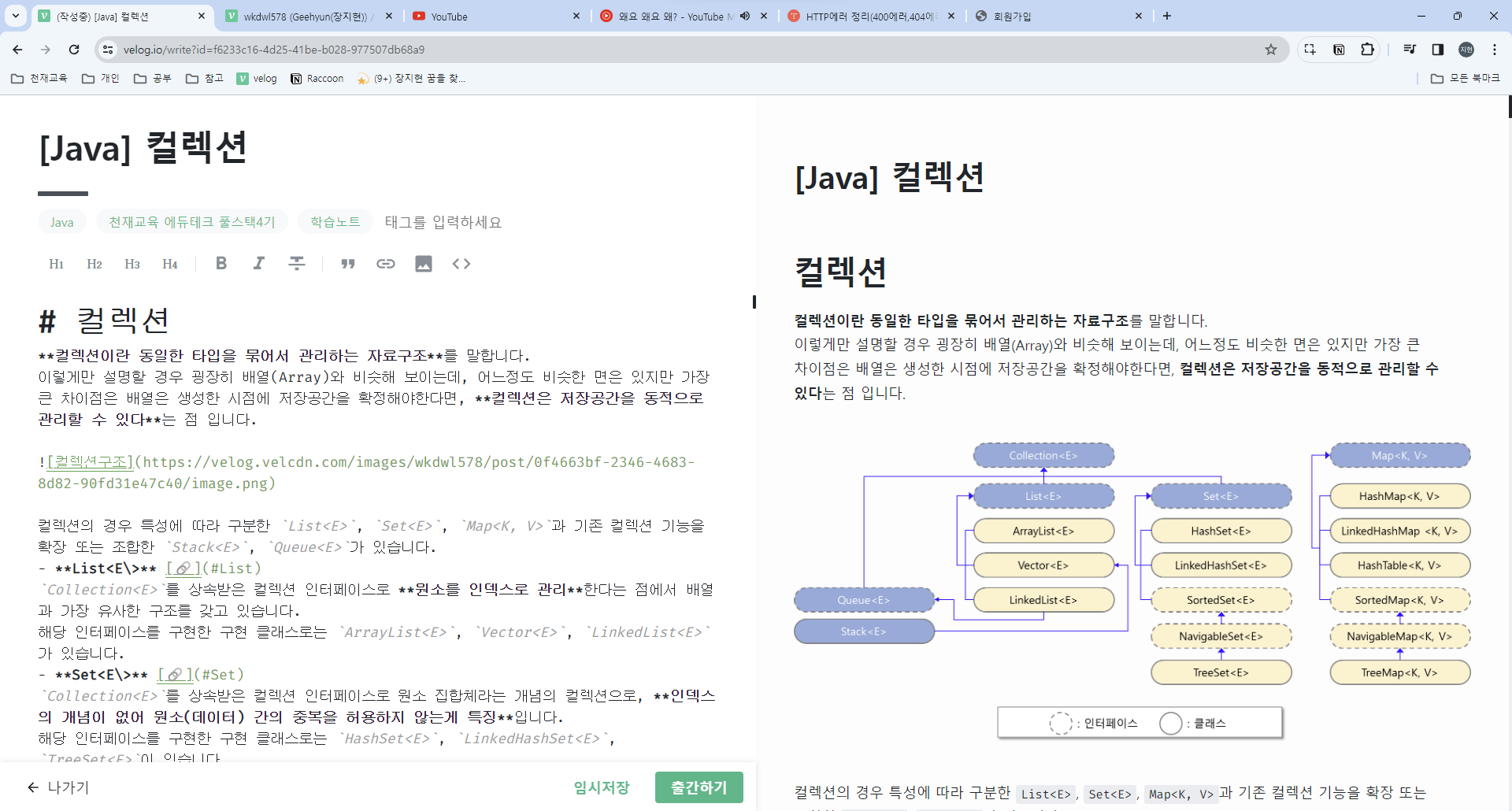Insert a hyperlink
Screen dimensions: 1512x811
pos(386,264)
